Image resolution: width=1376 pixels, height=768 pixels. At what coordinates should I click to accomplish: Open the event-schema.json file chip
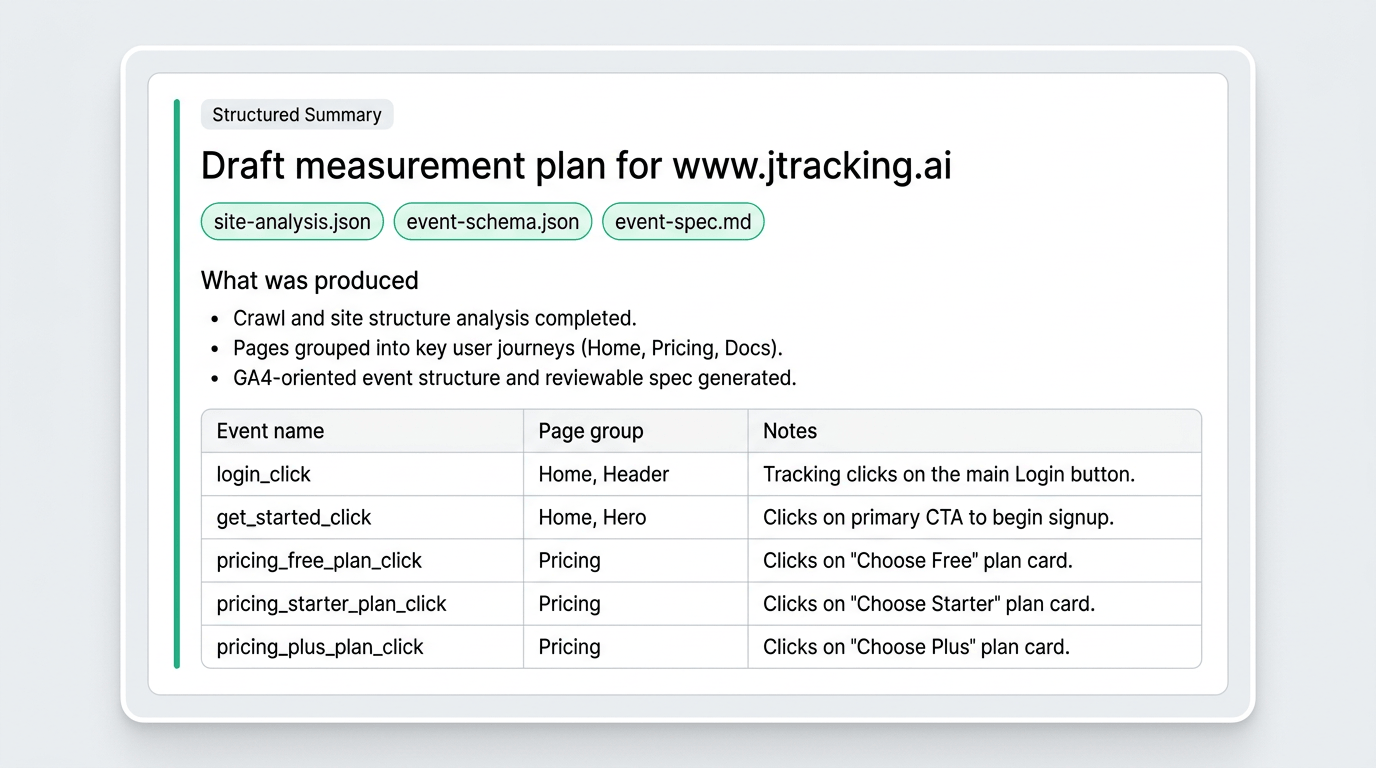pos(492,221)
